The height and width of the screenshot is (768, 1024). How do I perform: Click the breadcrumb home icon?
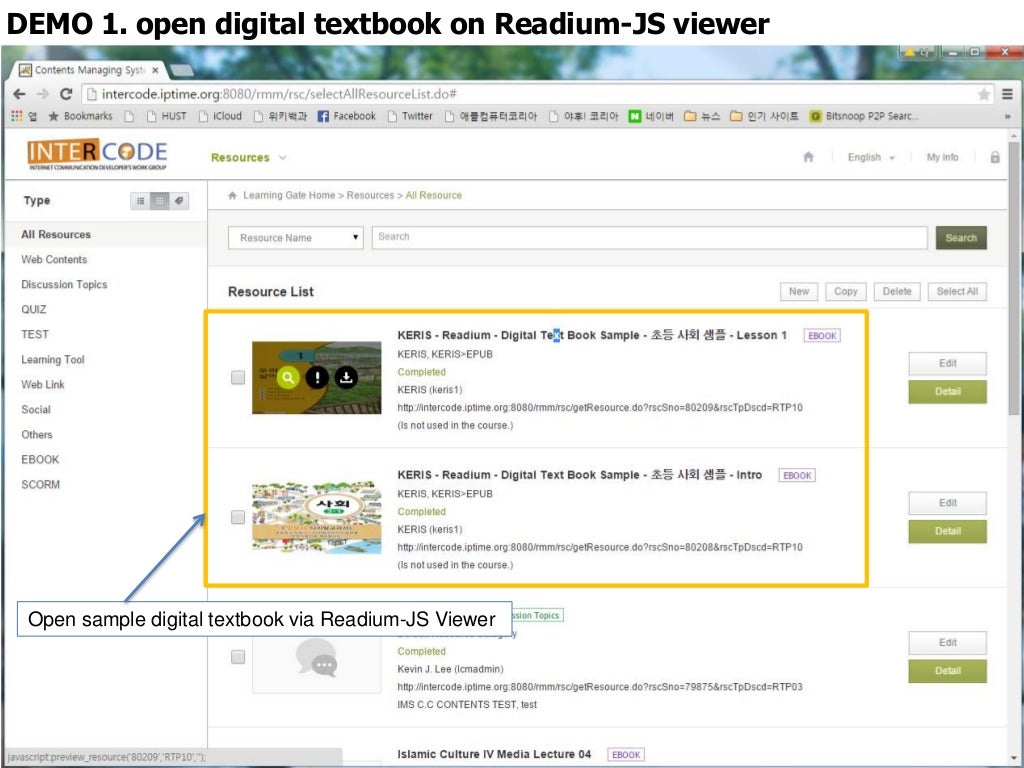click(x=232, y=195)
